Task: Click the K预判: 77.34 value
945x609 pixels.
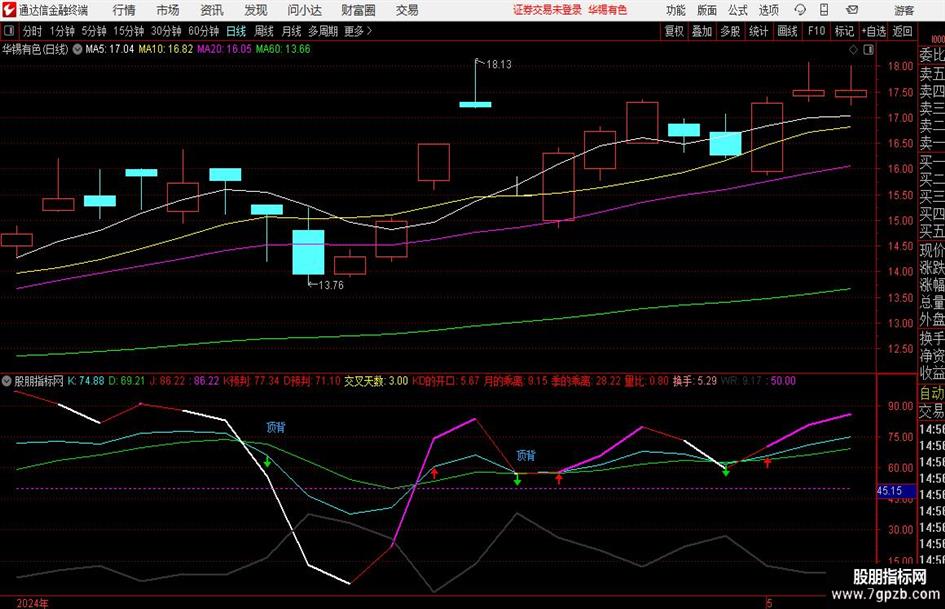Action: coord(251,381)
